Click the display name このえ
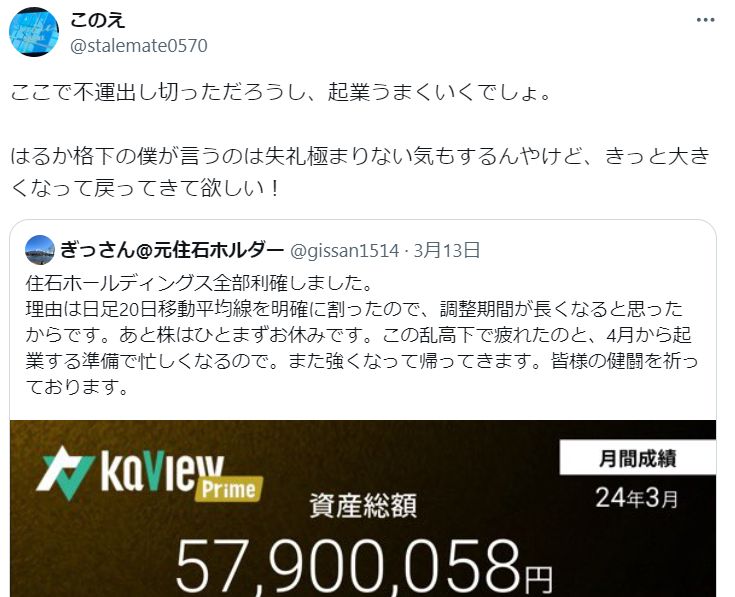The width and height of the screenshot is (735, 597). (x=98, y=20)
